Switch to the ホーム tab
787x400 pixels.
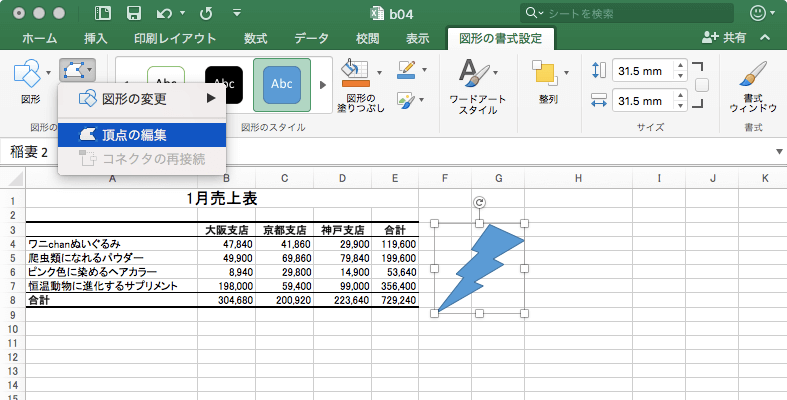[40, 38]
